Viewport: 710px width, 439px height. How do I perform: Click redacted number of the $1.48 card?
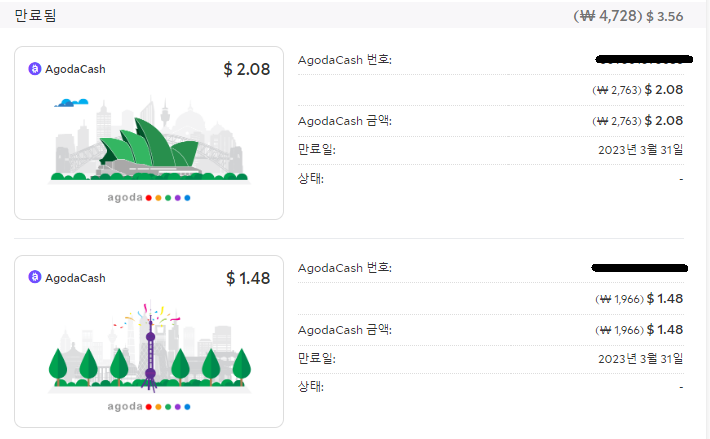coord(640,268)
